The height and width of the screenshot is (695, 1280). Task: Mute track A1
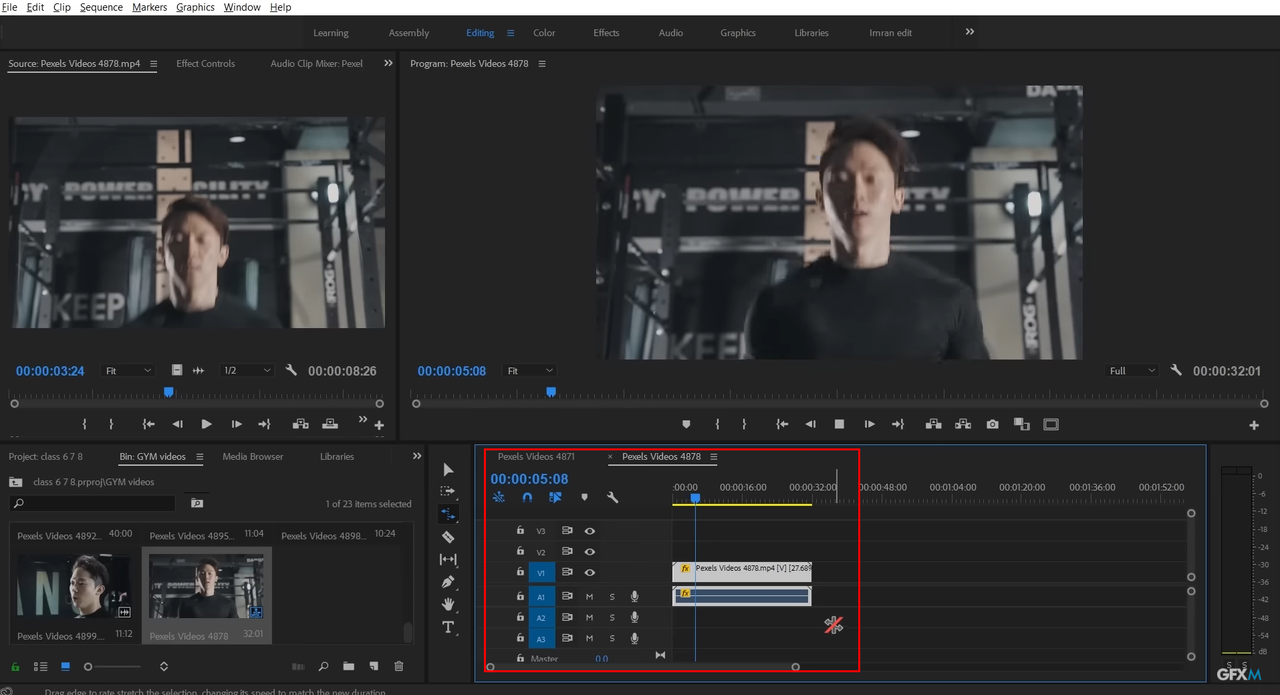pos(590,597)
